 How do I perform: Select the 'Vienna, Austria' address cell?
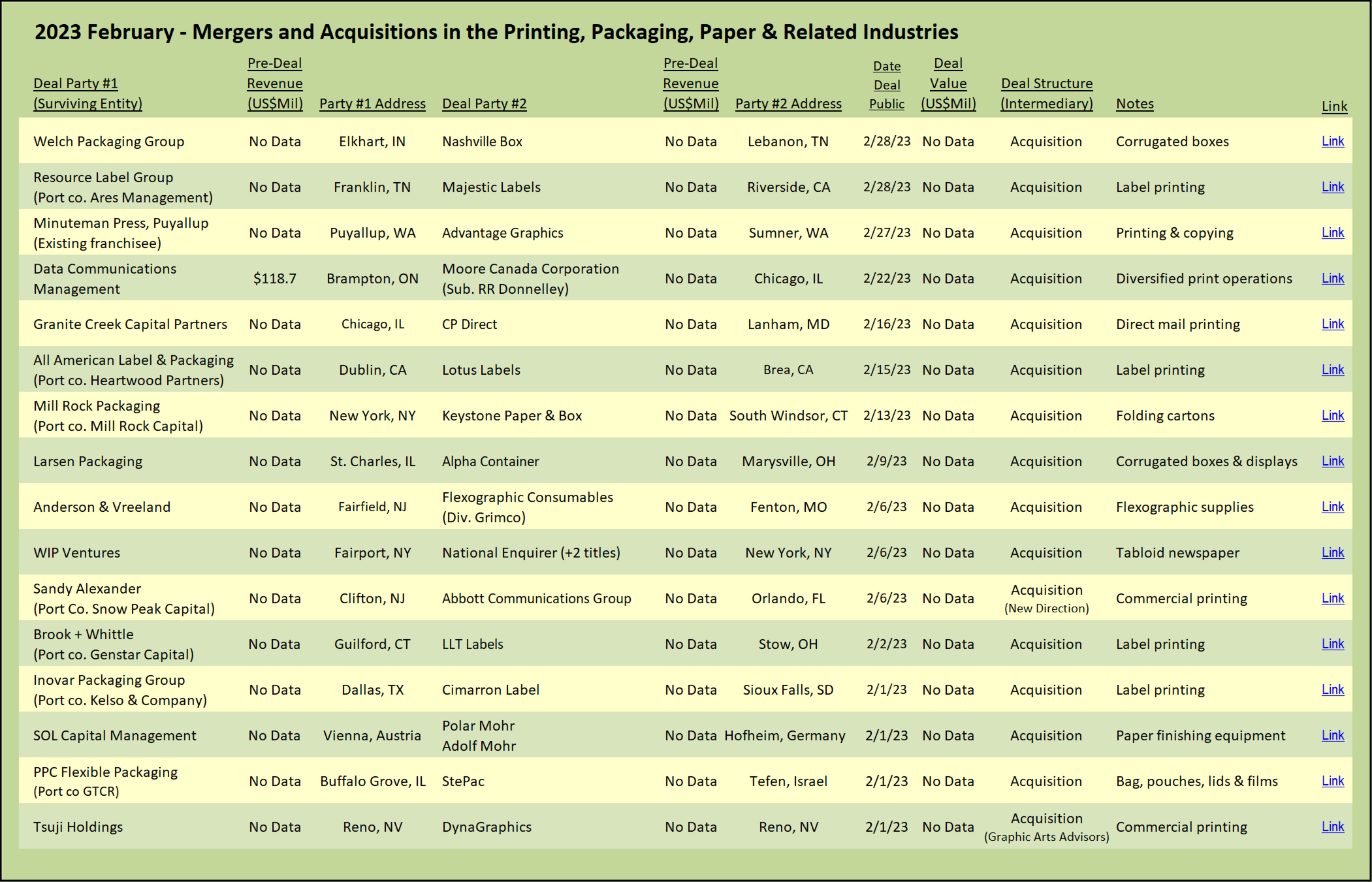(372, 736)
